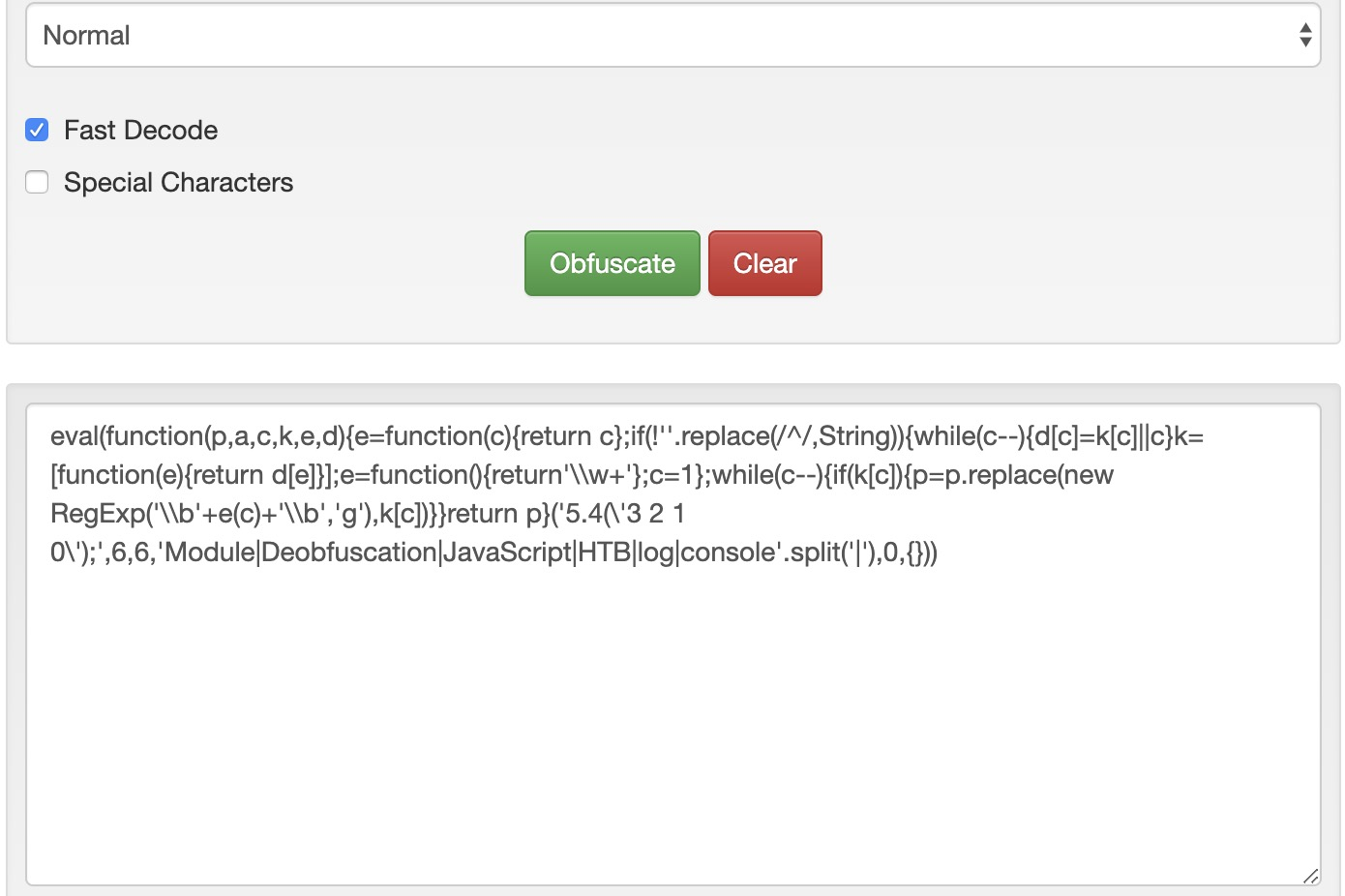Click 'RegExp' in the output code

point(97,514)
